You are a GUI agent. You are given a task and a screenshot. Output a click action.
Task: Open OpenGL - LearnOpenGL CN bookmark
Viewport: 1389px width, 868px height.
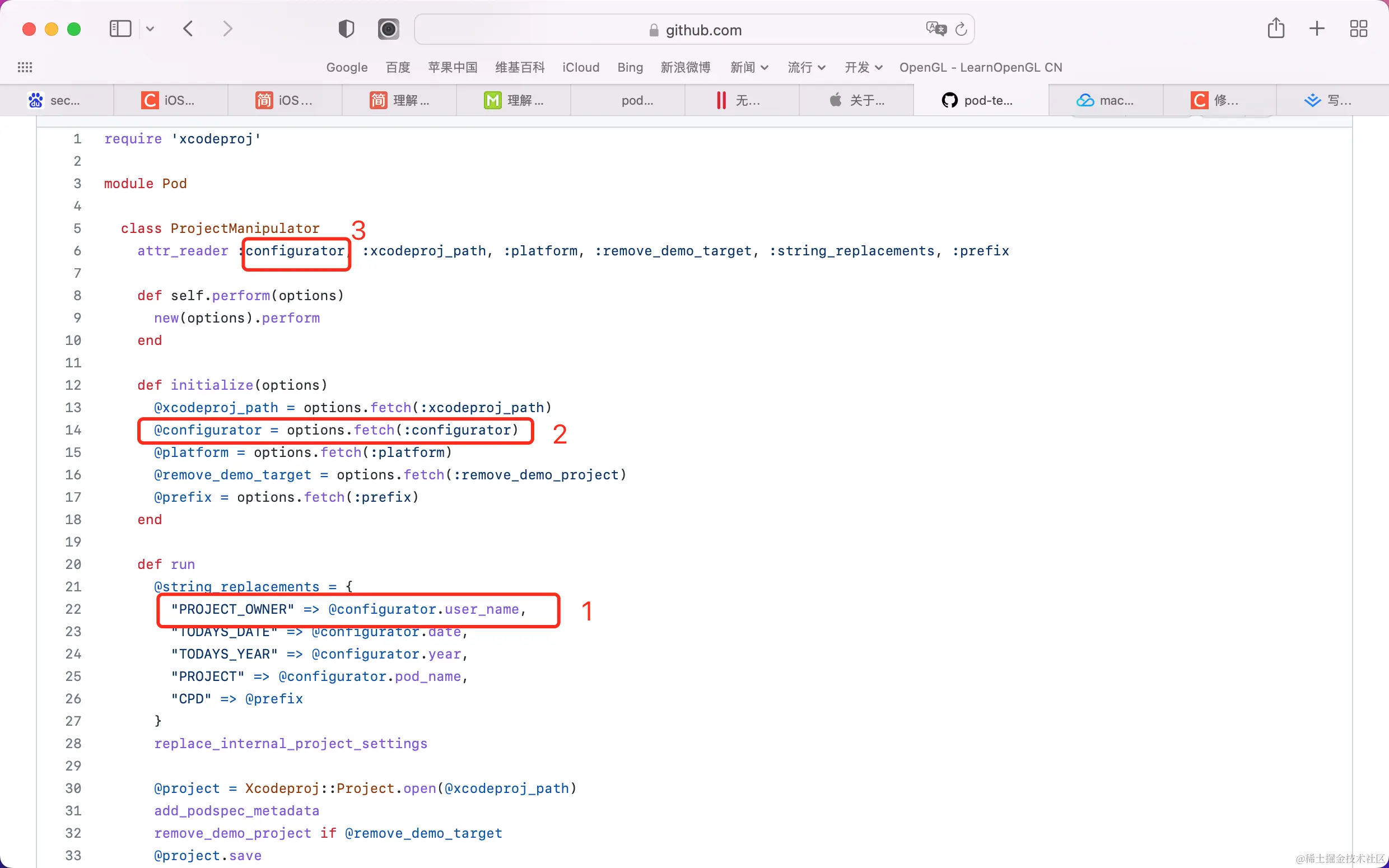[980, 67]
